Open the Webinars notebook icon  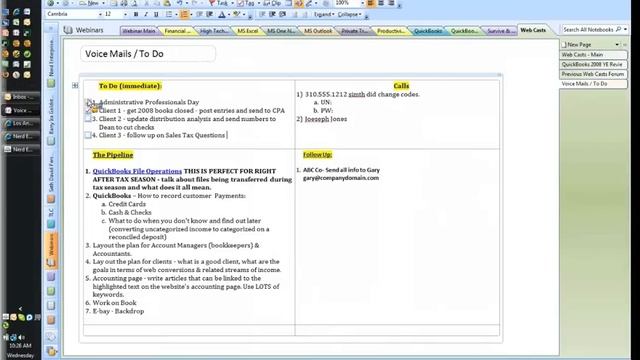point(68,30)
